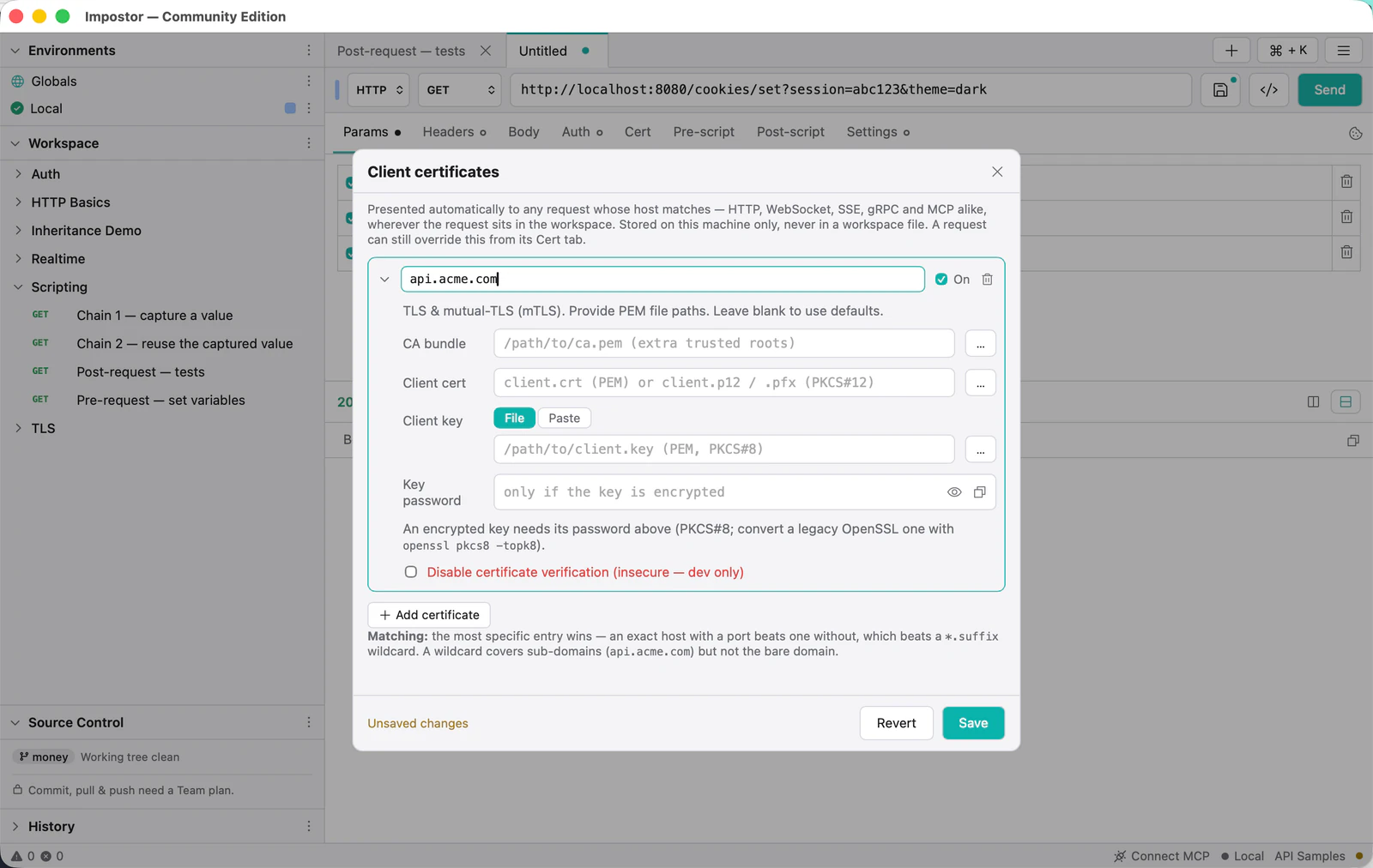
Task: Expand the Realtime folder
Action: tap(18, 259)
